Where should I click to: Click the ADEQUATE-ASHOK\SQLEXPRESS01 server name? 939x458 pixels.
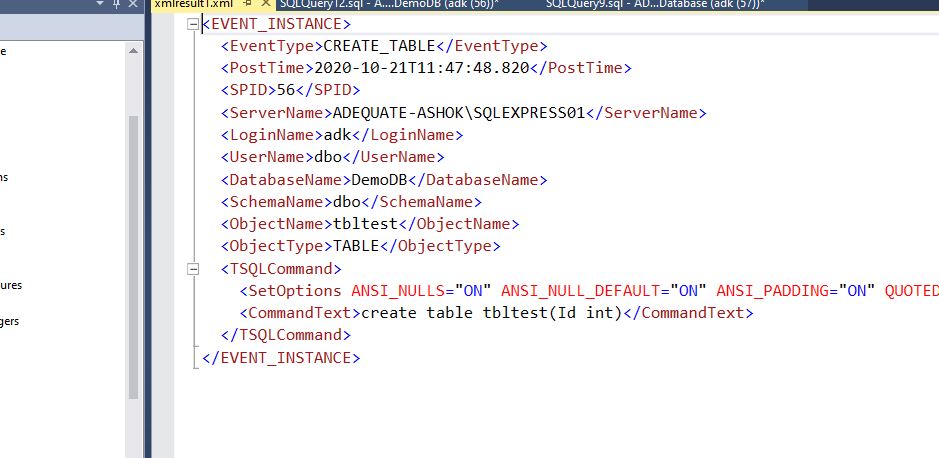[x=459, y=113]
